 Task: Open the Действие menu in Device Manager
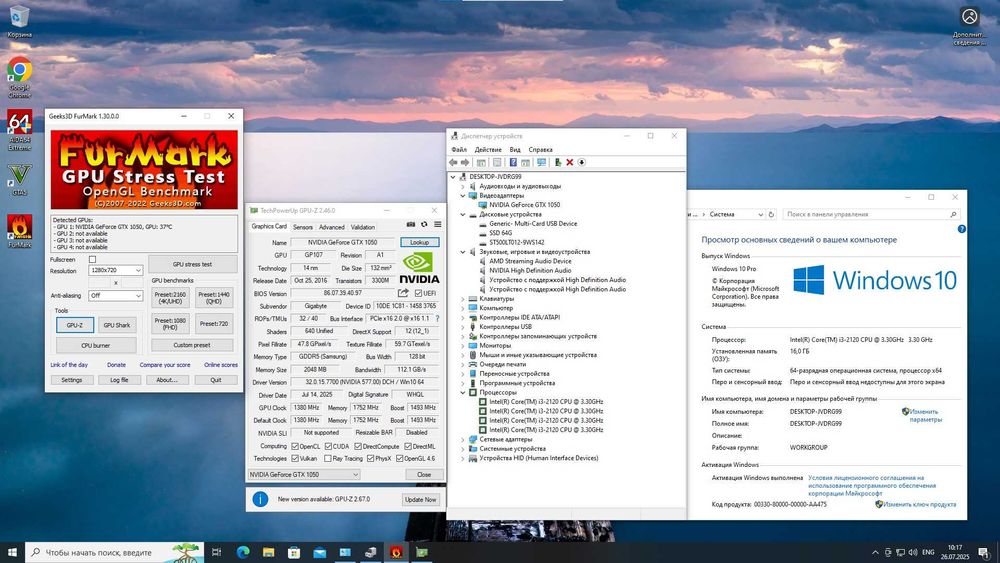click(x=488, y=150)
